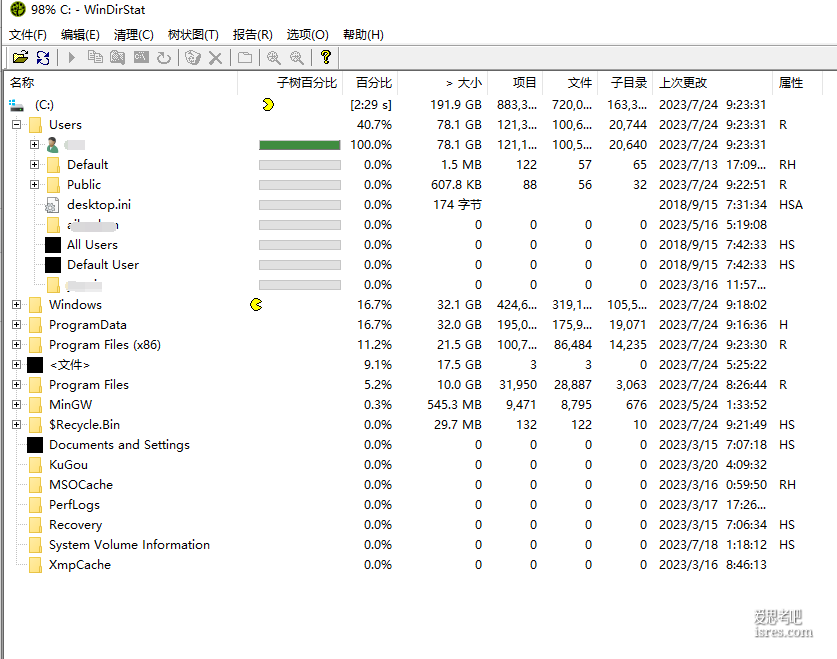This screenshot has width=837, height=659.
Task: Click the WinDirStat app icon in title bar
Action: 18,9
